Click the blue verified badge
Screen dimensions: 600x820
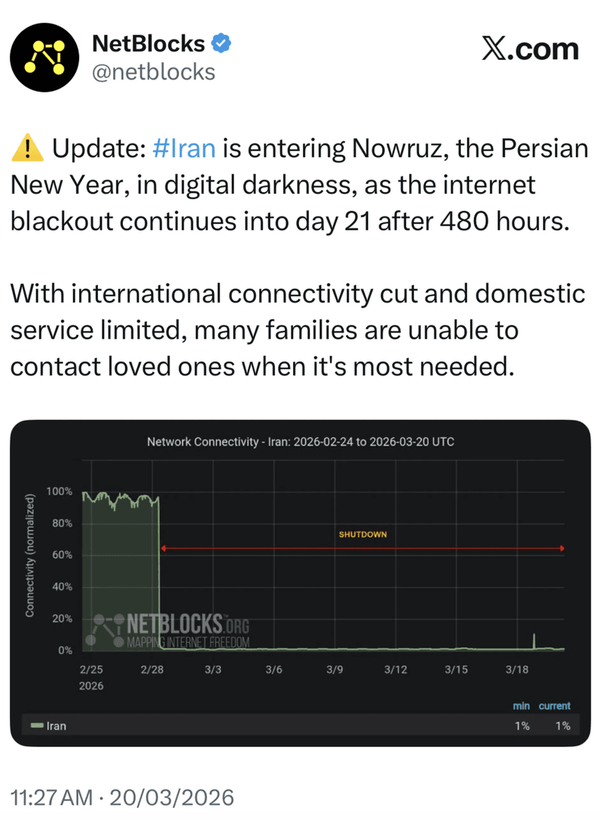pos(224,44)
